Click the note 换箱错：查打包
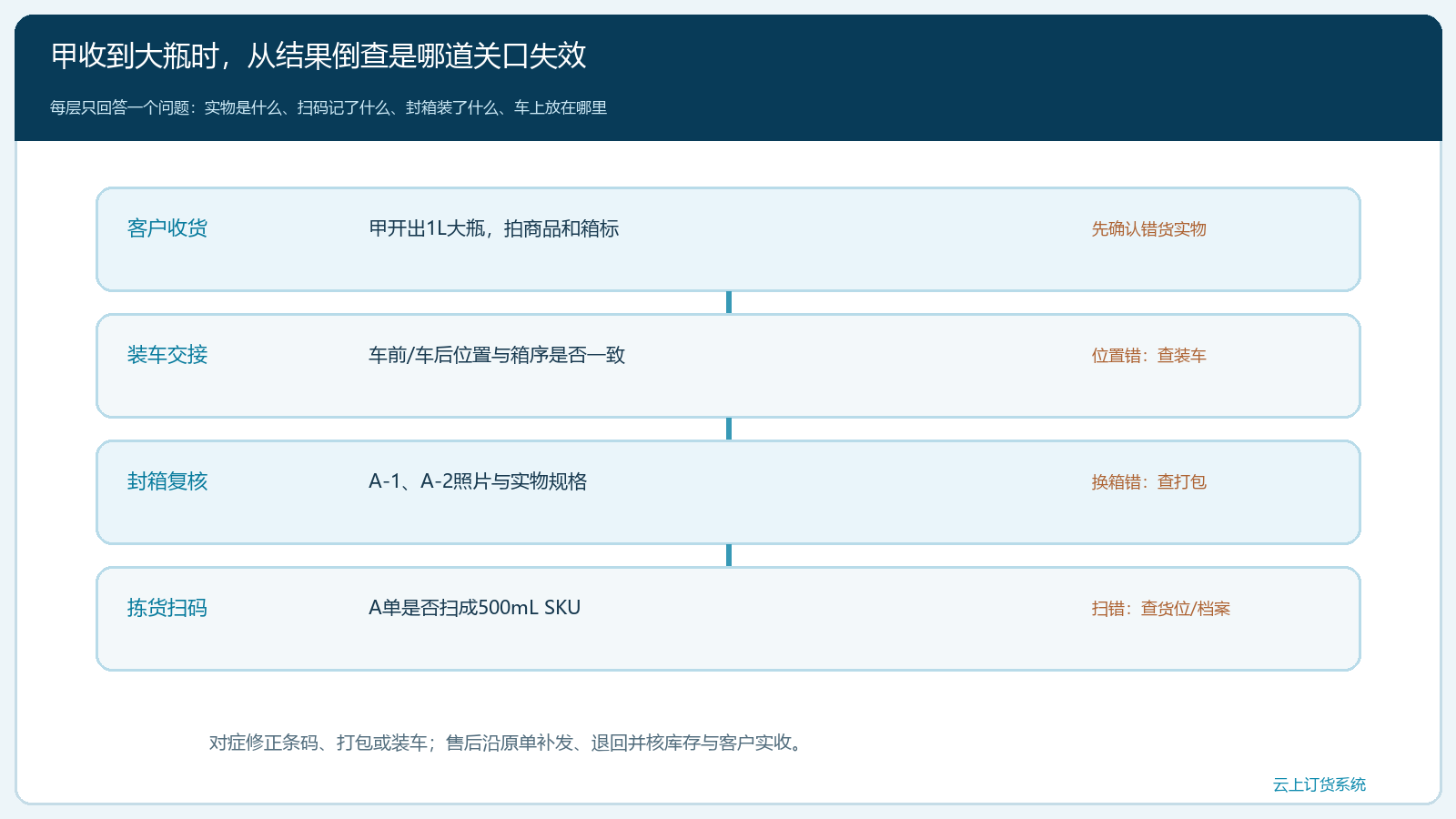The width and height of the screenshot is (1456, 819). point(1149,482)
